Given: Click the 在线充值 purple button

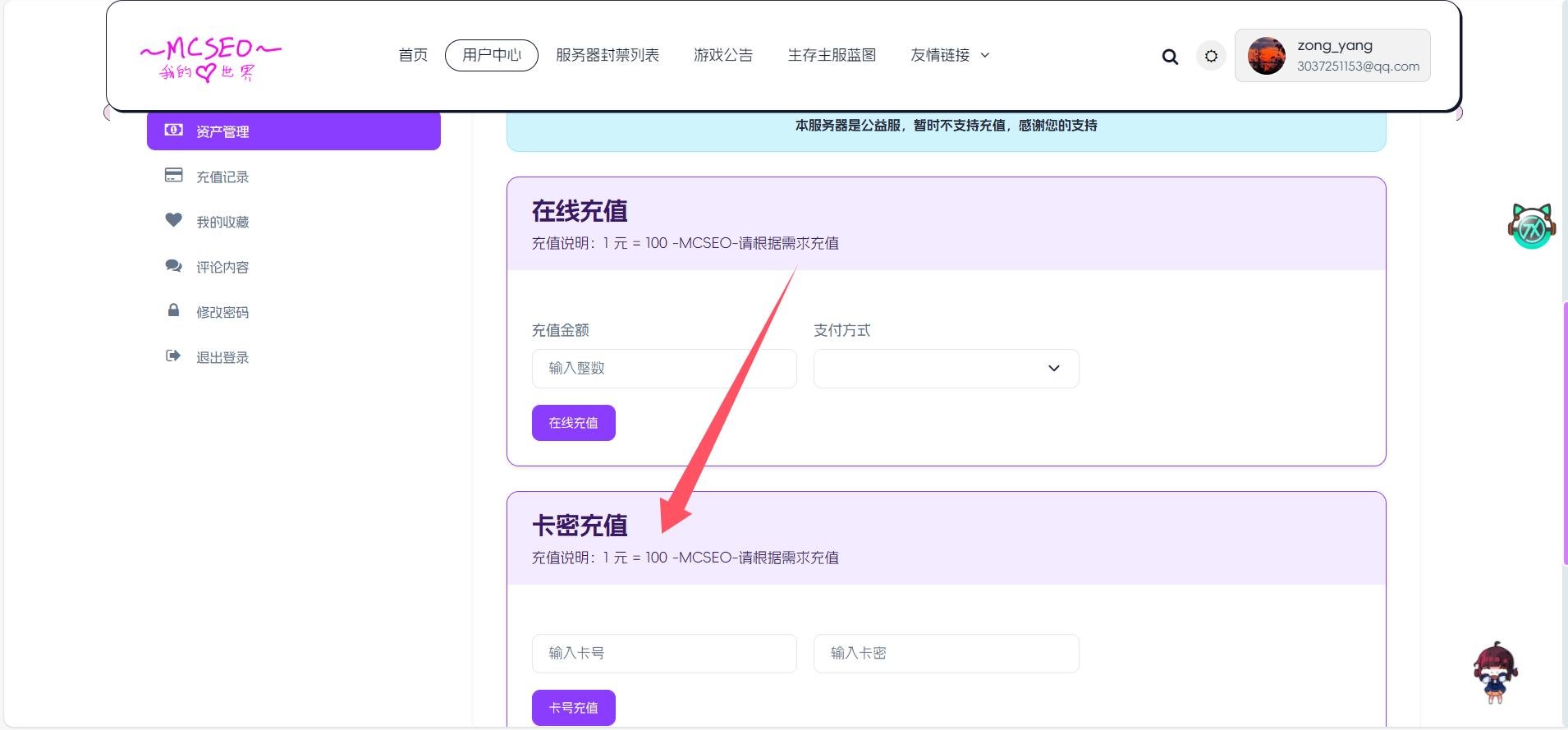Looking at the screenshot, I should [x=573, y=423].
